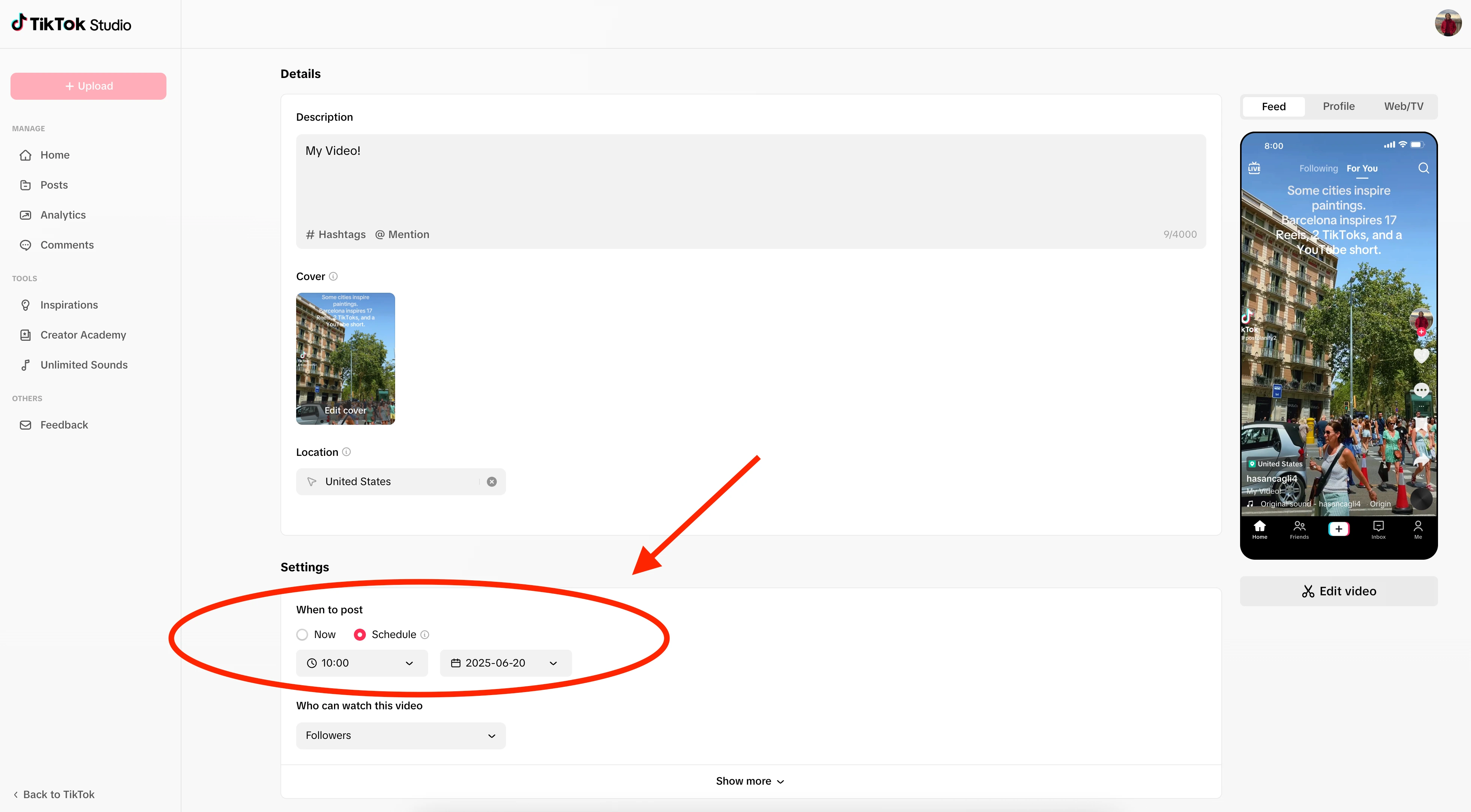Switch to the Feed preview tab
The image size is (1471, 812).
pyautogui.click(x=1273, y=106)
